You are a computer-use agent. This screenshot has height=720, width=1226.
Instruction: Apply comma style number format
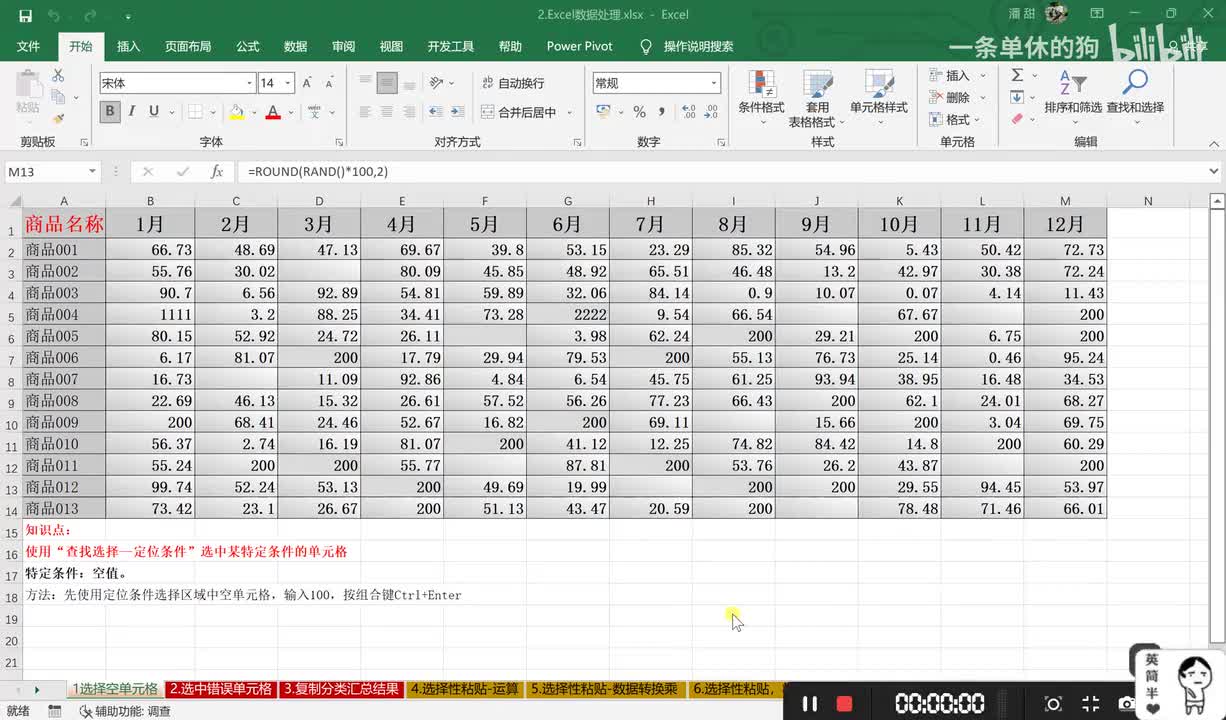[x=660, y=112]
